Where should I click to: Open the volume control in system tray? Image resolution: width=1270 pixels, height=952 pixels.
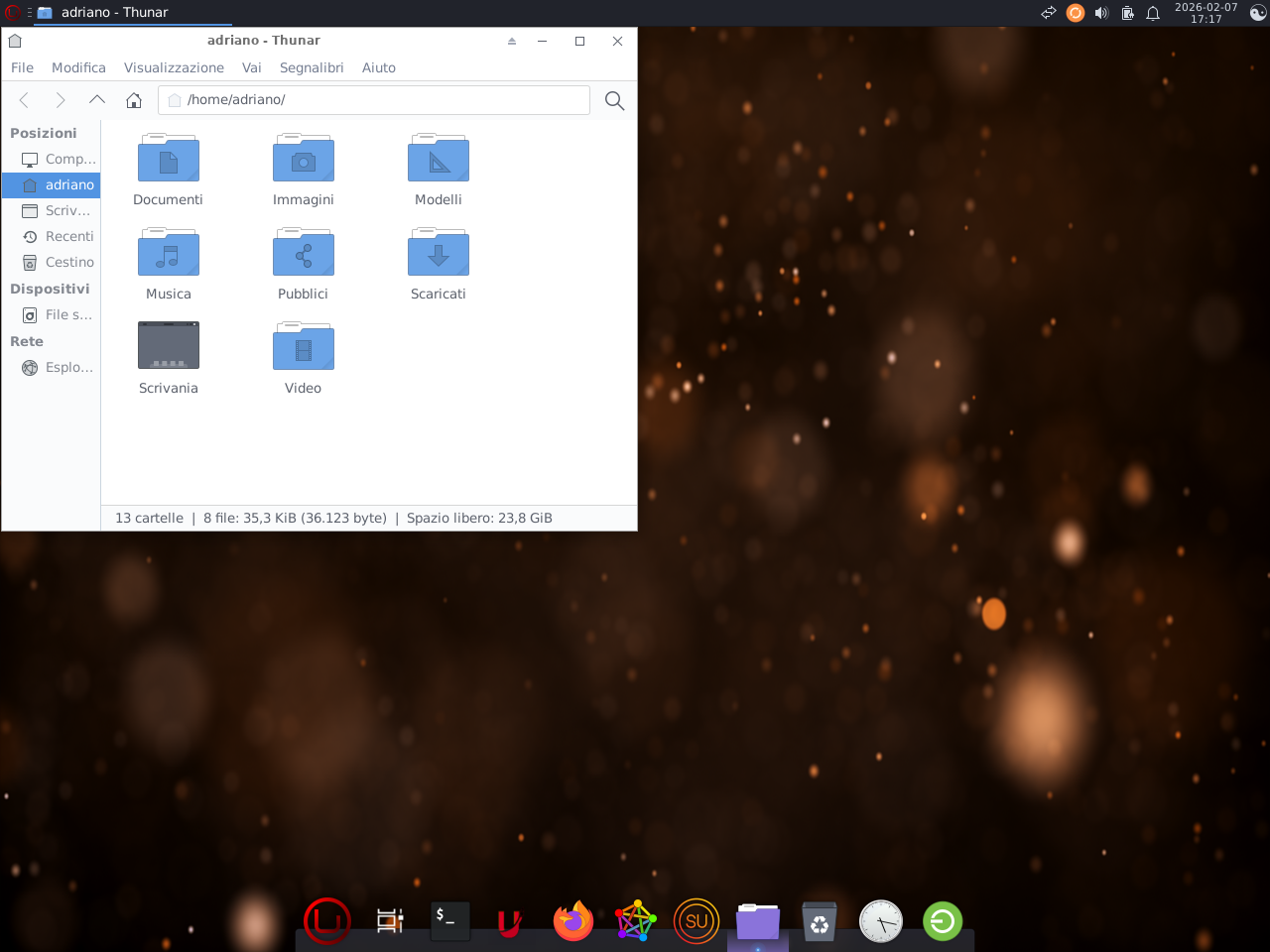(1101, 13)
